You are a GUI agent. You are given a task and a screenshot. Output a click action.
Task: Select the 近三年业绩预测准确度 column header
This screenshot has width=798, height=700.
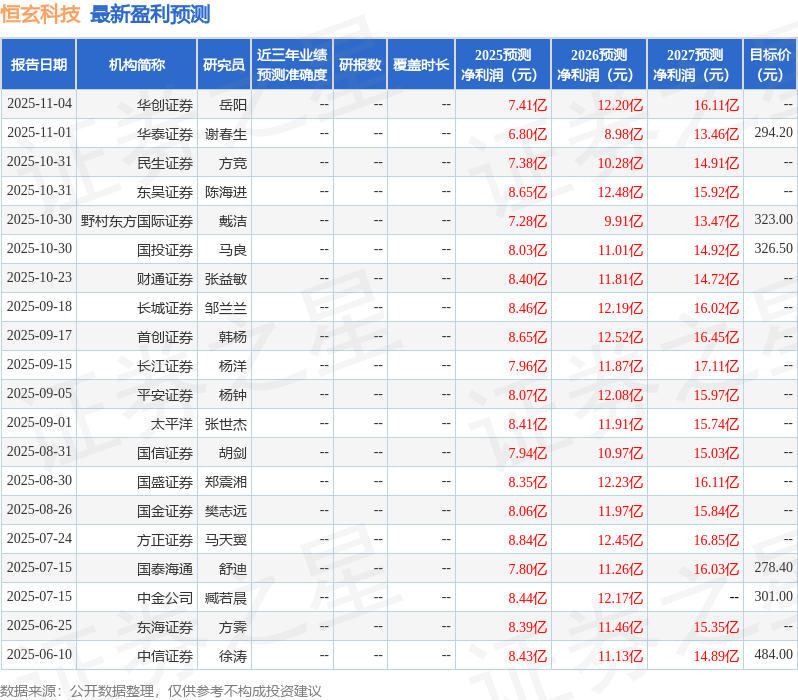pos(291,65)
